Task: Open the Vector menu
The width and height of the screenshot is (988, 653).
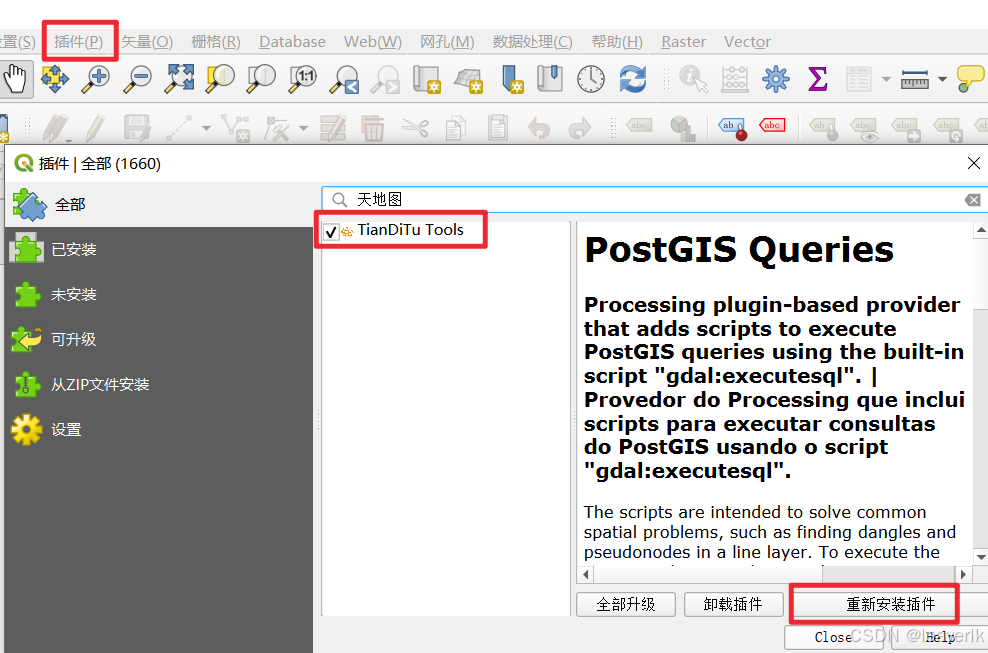Action: pyautogui.click(x=747, y=42)
